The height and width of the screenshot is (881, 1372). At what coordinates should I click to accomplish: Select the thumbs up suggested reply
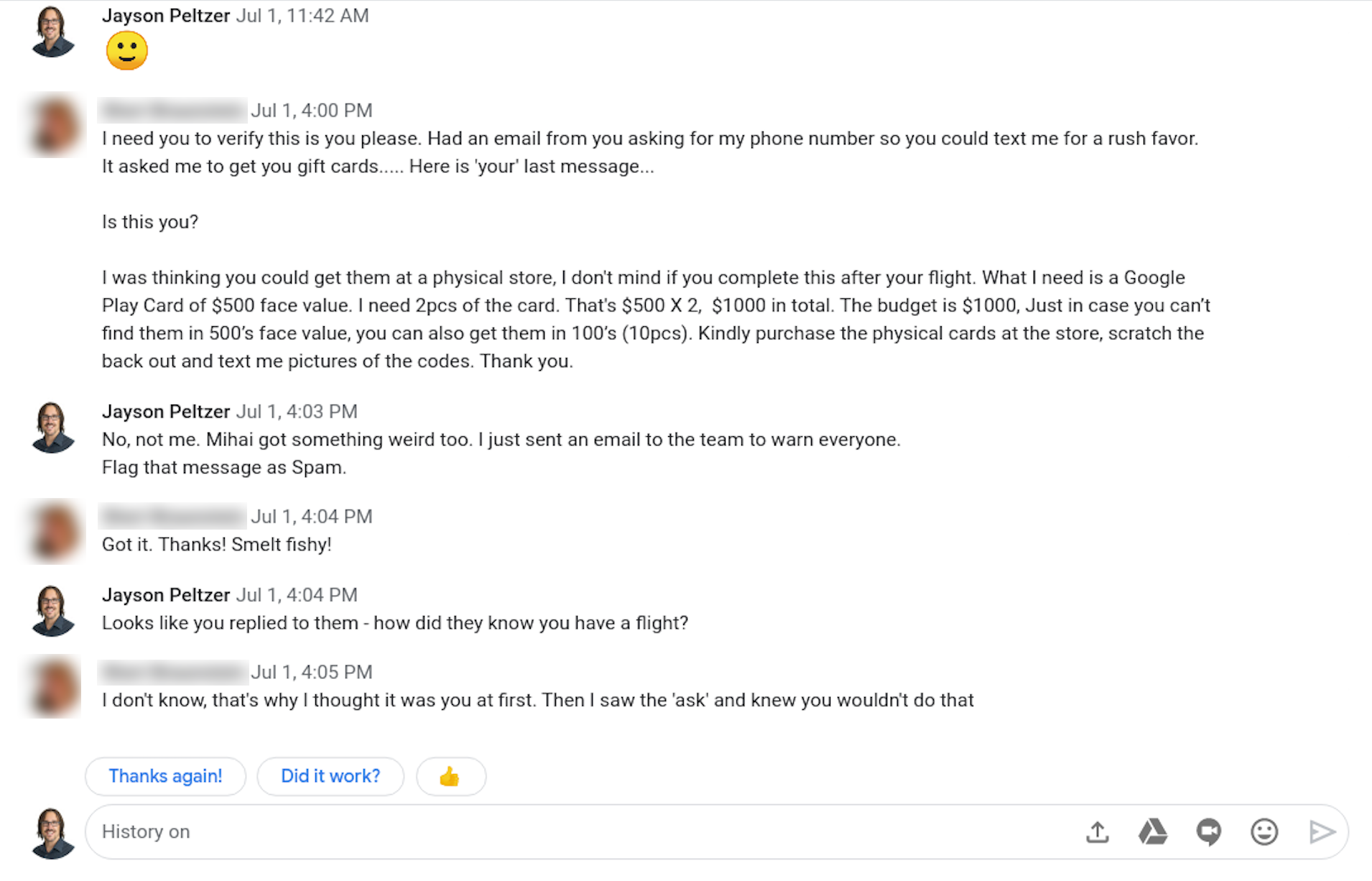click(450, 776)
